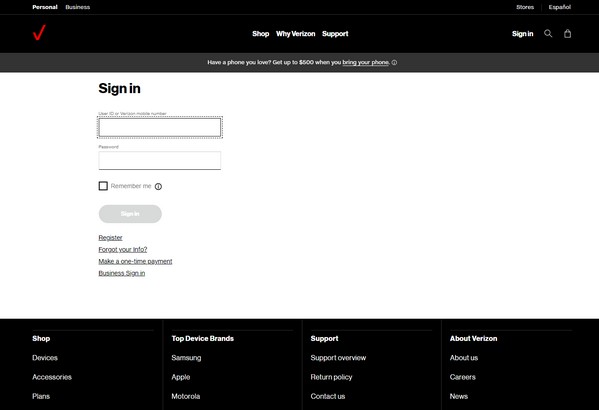599x410 pixels.
Task: Click the info icon after bring your phone
Action: tap(394, 62)
